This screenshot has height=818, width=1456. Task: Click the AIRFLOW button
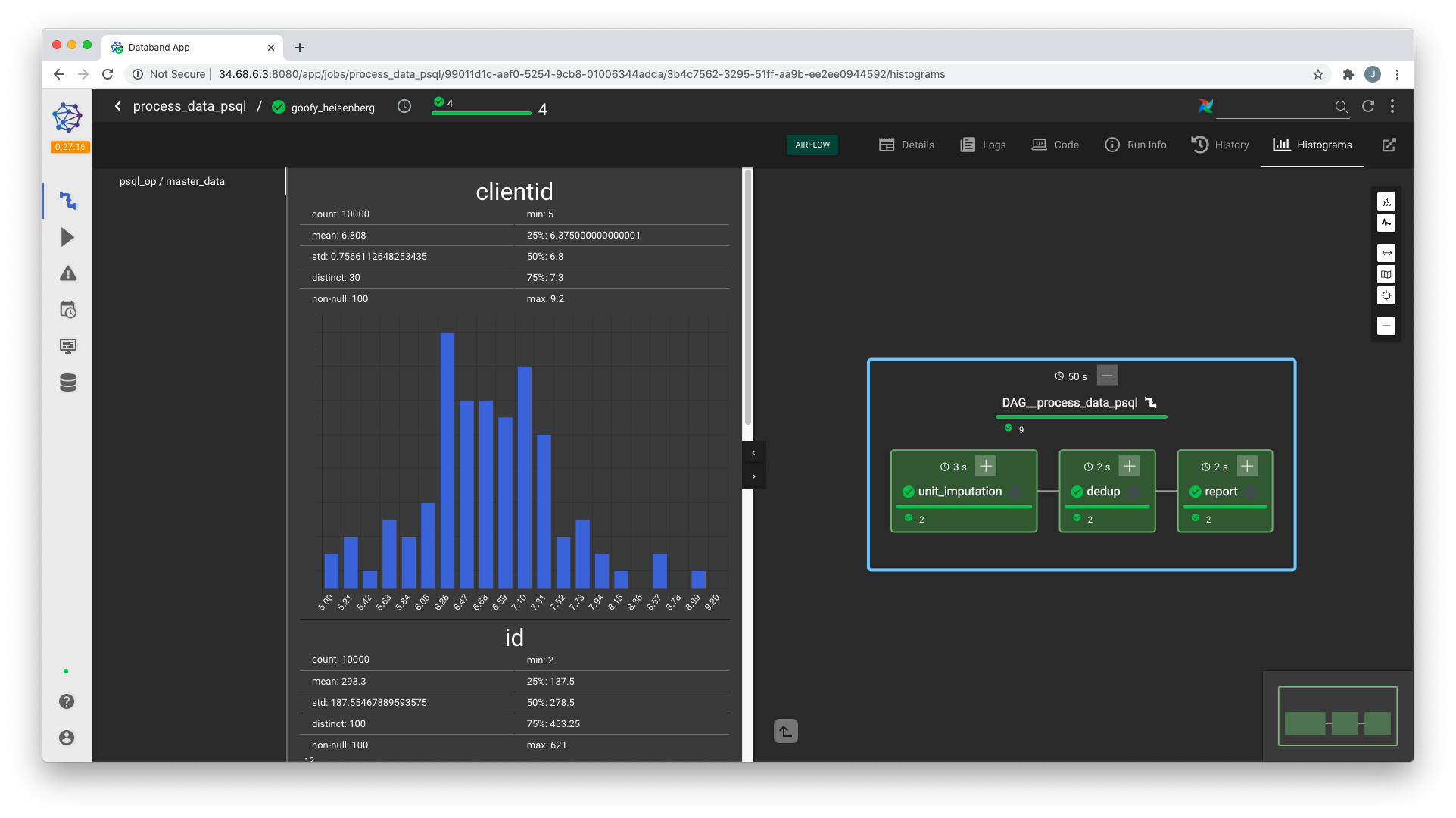tap(812, 145)
